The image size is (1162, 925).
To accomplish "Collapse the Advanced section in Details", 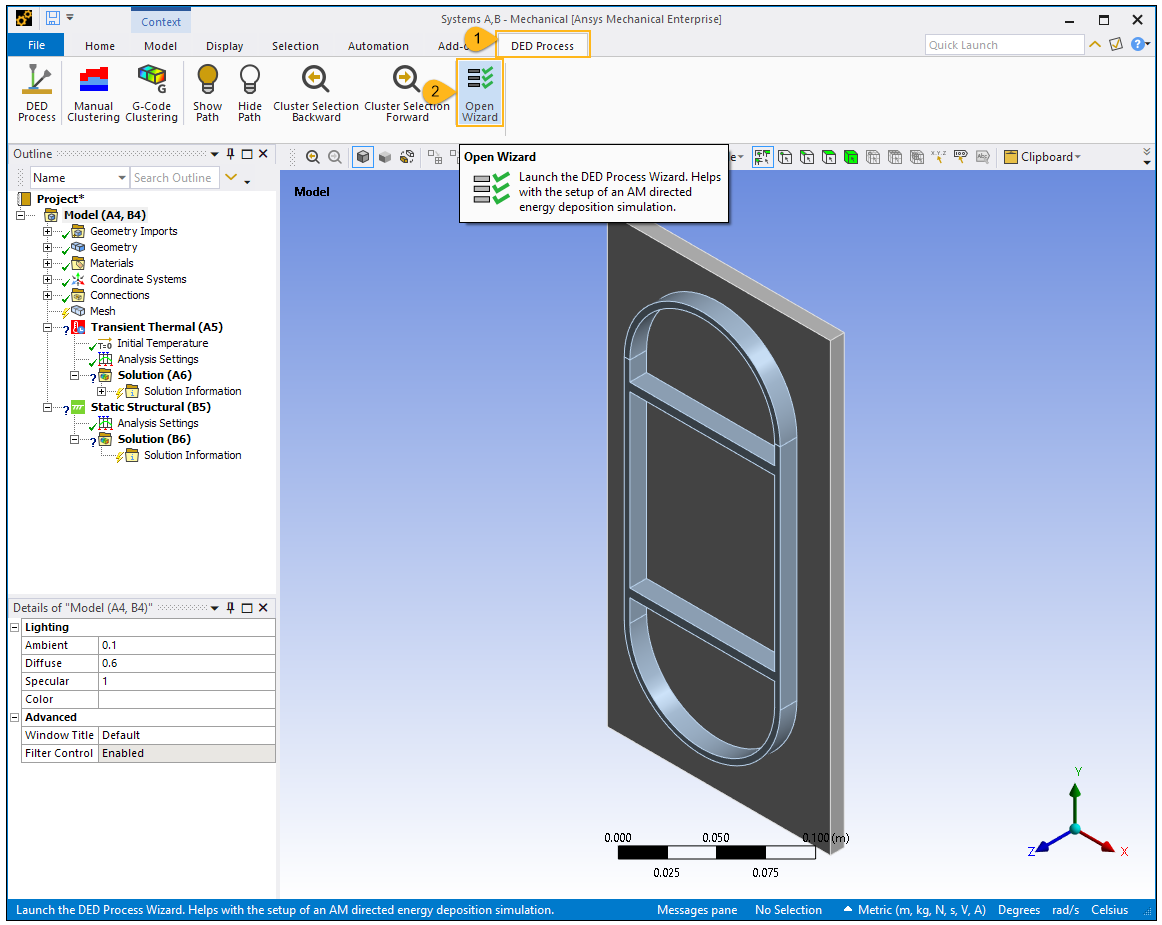I will tap(15, 717).
